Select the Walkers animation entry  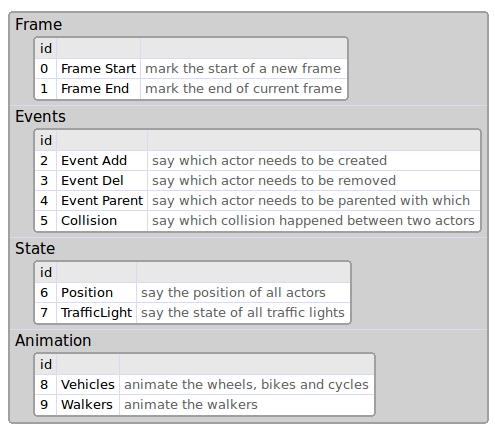[x=87, y=404]
